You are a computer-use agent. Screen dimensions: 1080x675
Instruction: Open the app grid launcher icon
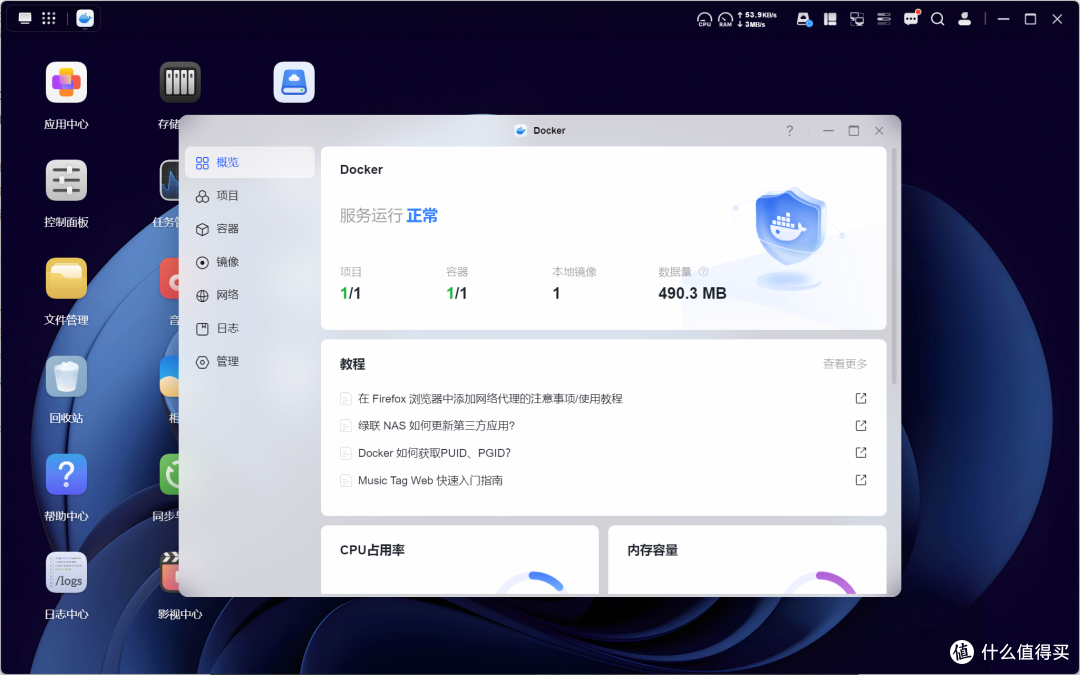[49, 19]
